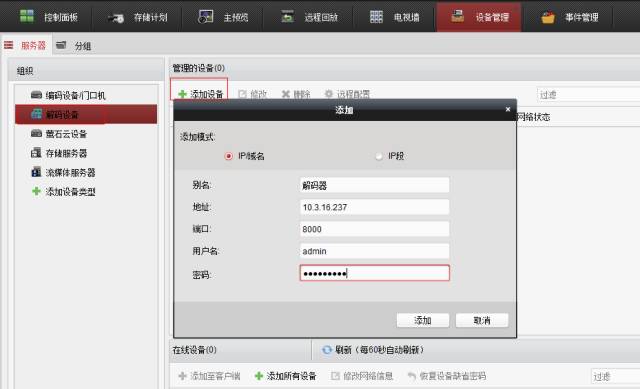This screenshot has height=389, width=640.
Task: Click the 端口 field showing 8000
Action: point(374,229)
